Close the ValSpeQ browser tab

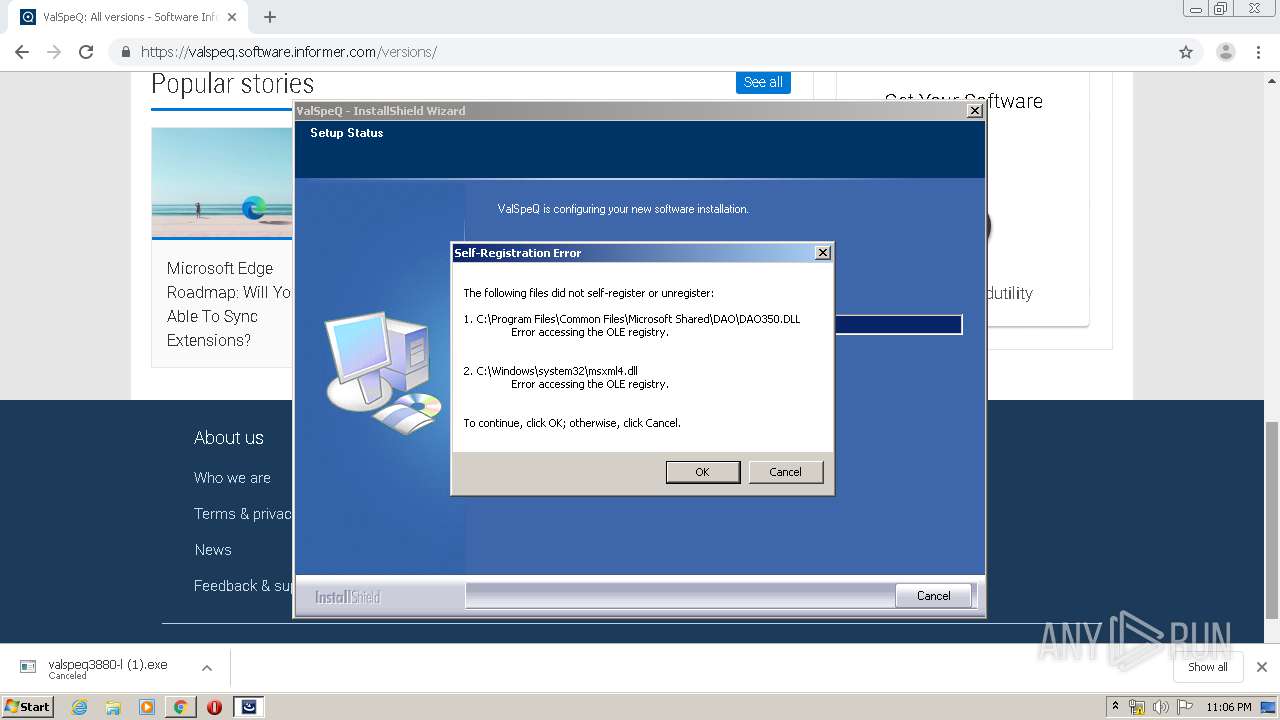[232, 17]
